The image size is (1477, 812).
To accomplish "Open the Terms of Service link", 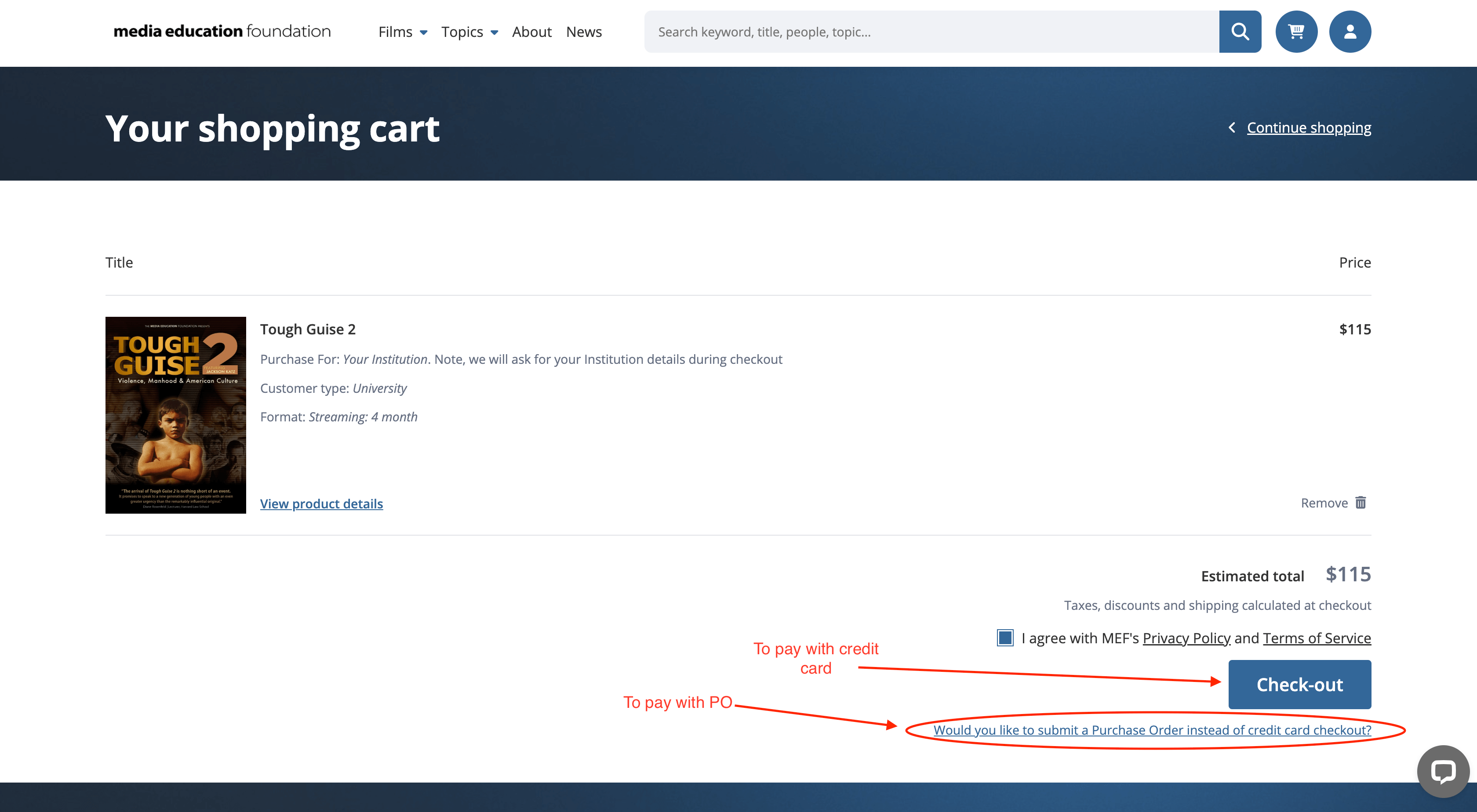I will pos(1317,638).
